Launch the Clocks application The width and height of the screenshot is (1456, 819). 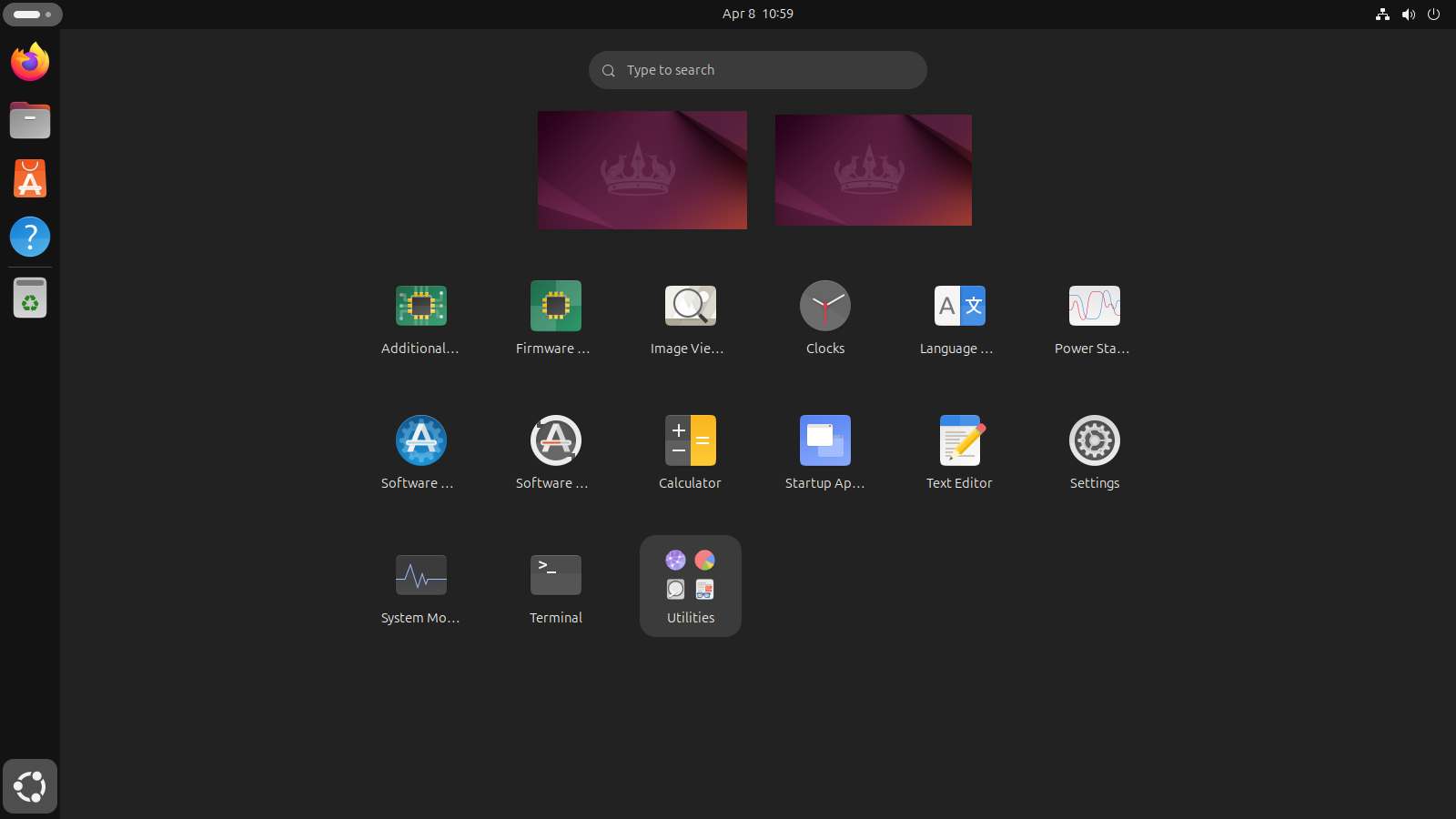tap(824, 318)
